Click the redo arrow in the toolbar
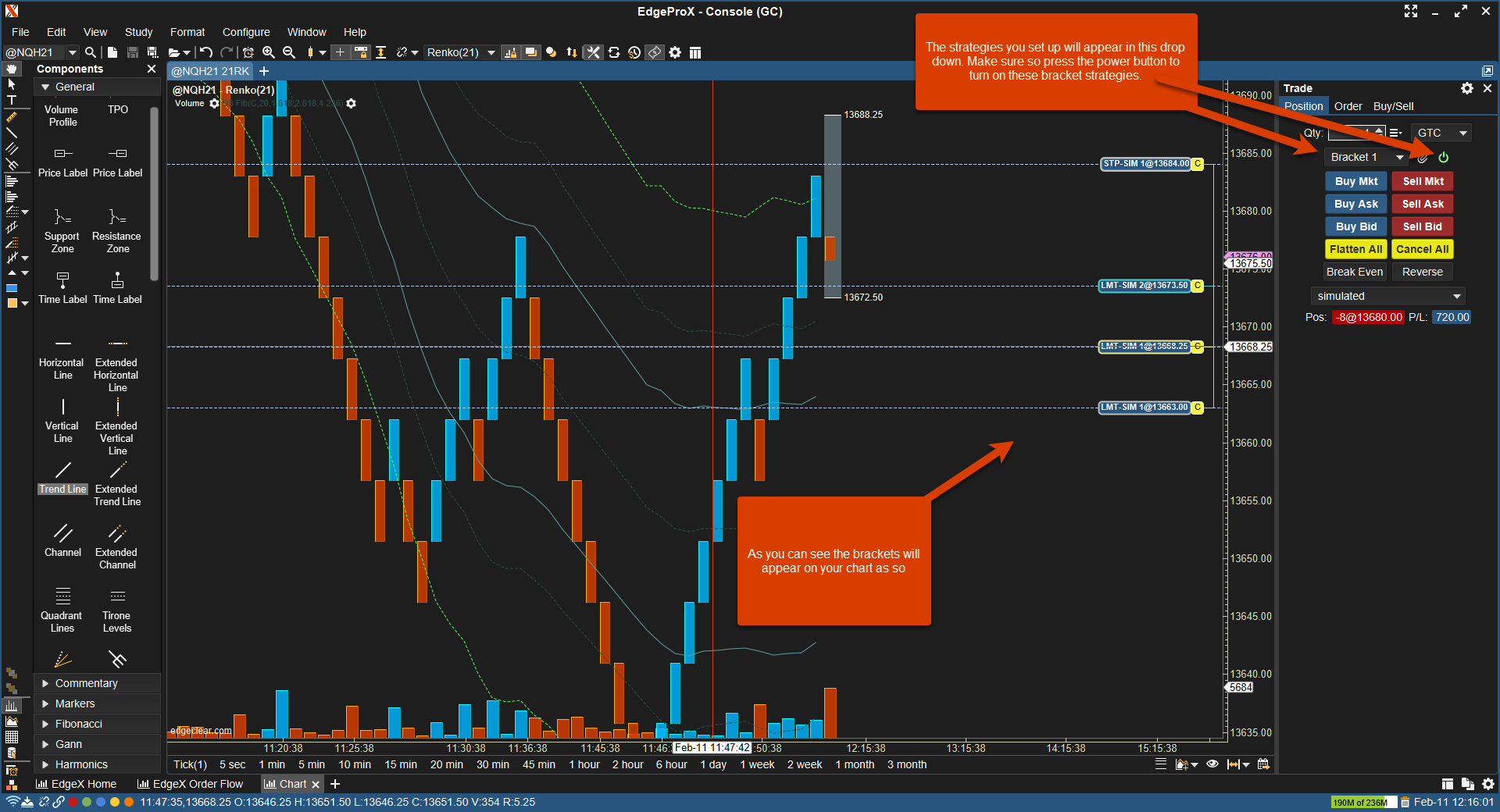The image size is (1500, 812). [227, 52]
